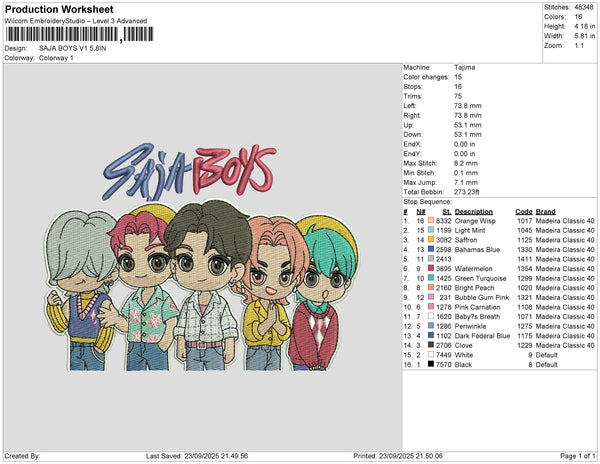Click the Color changes value 15
Image resolution: width=600 pixels, height=464 pixels.
[458, 77]
